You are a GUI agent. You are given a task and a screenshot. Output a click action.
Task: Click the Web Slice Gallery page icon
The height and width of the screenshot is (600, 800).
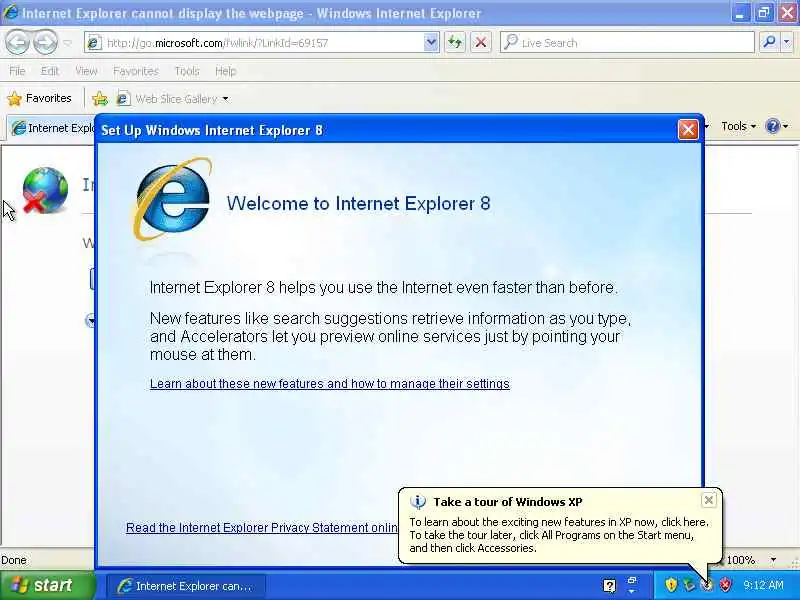pyautogui.click(x=122, y=98)
